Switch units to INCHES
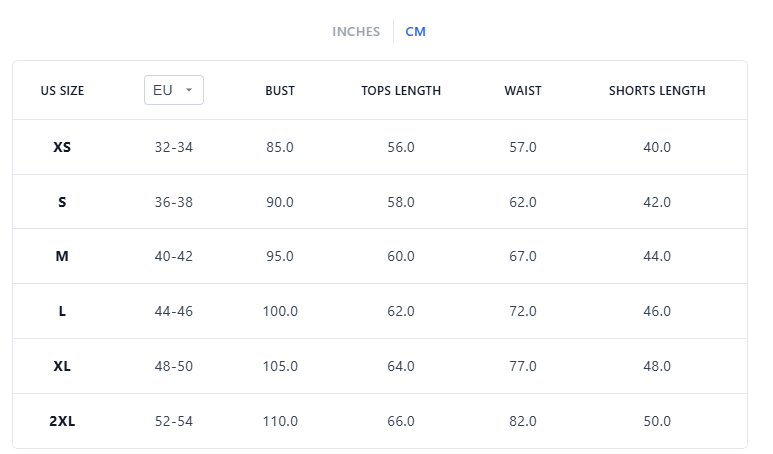This screenshot has width=773, height=454. pyautogui.click(x=356, y=32)
